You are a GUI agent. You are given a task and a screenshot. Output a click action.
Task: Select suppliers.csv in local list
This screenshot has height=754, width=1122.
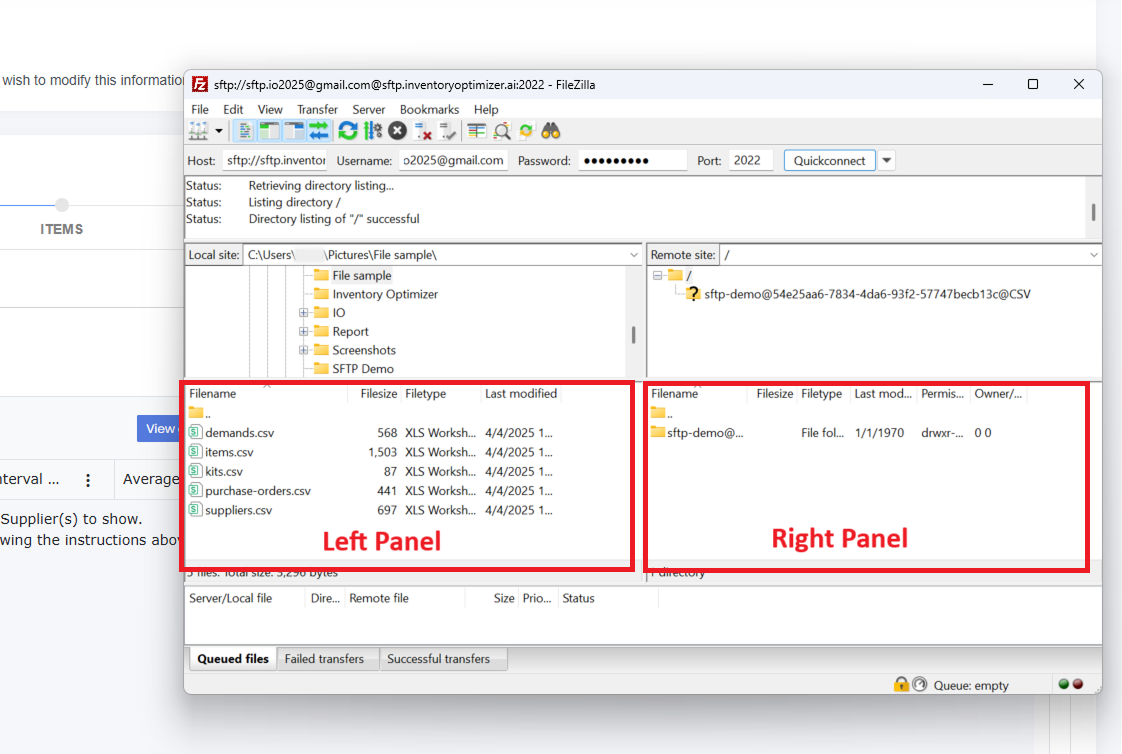coord(238,510)
